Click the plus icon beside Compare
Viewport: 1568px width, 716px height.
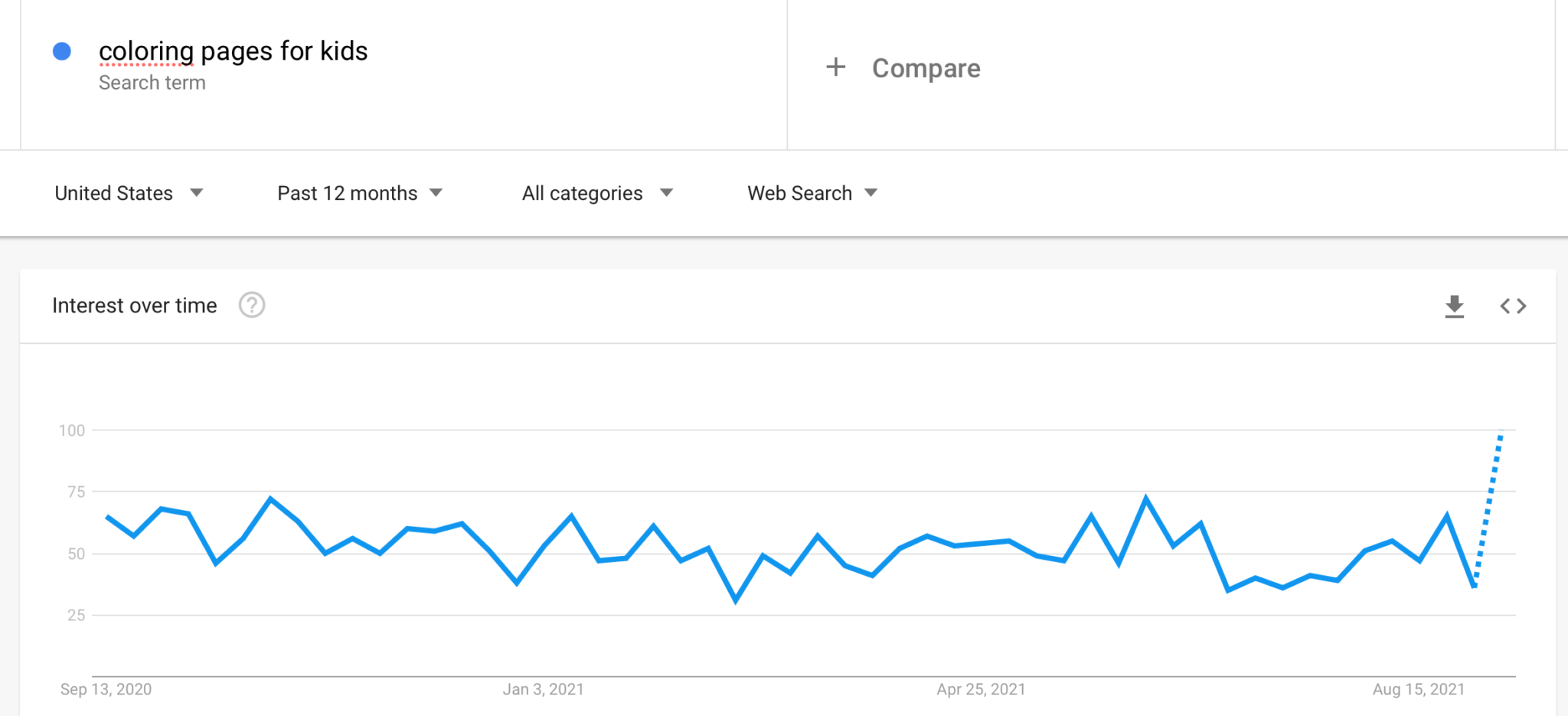tap(836, 67)
